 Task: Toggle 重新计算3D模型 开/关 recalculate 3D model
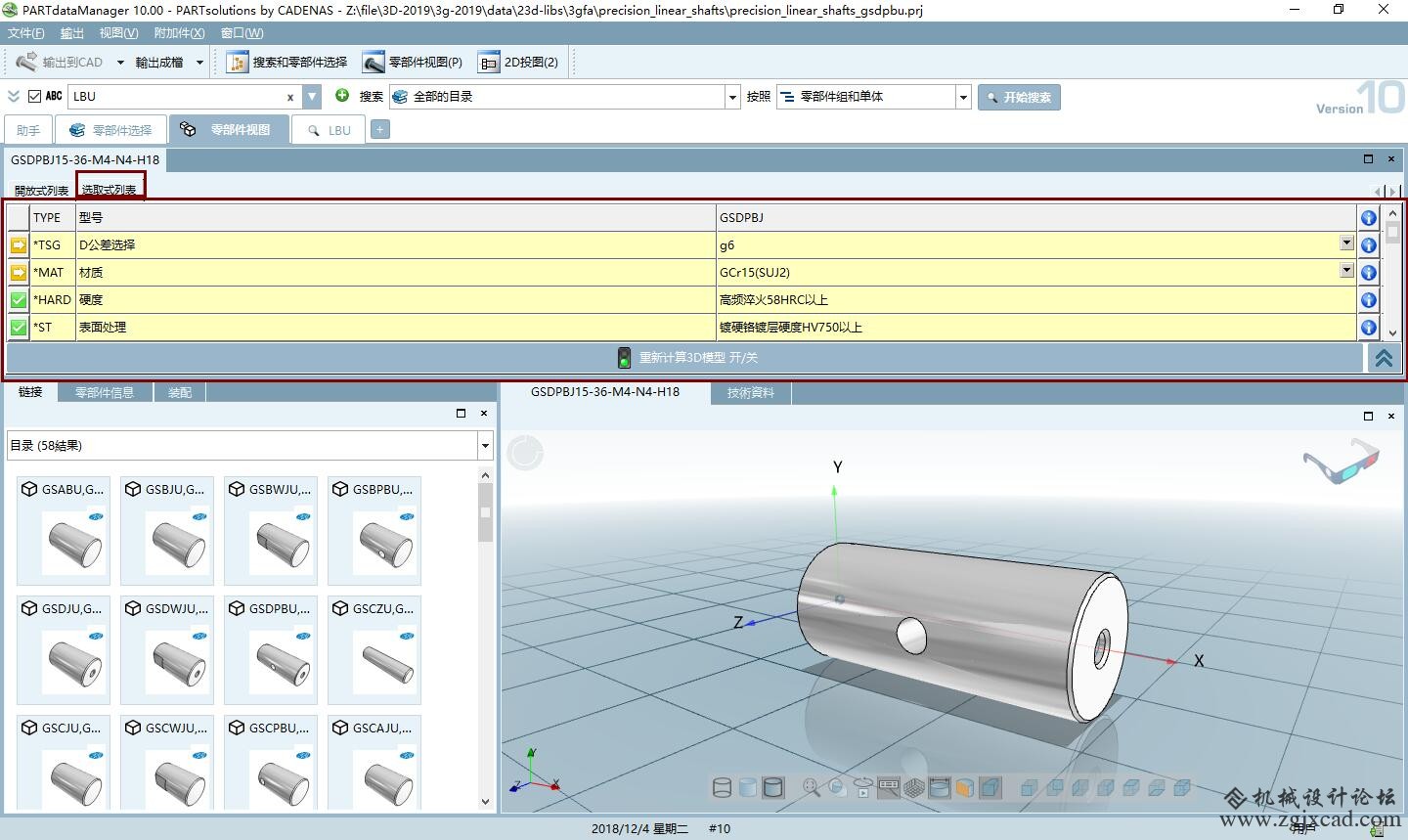tap(685, 358)
